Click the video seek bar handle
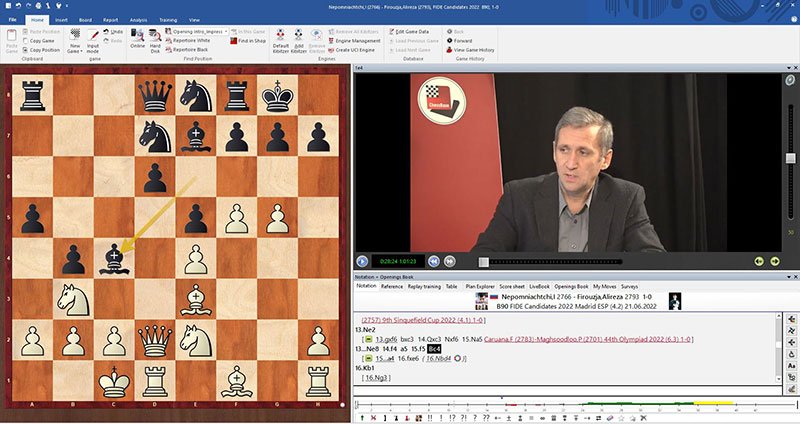 tap(482, 261)
